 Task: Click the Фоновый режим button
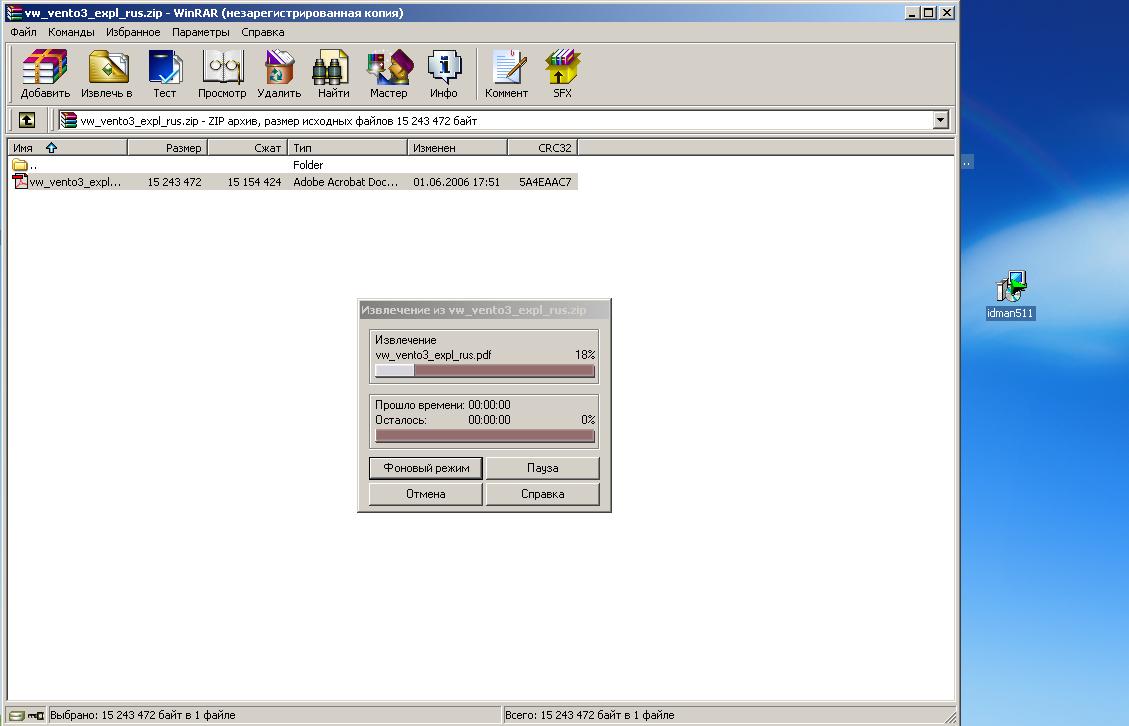pyautogui.click(x=426, y=468)
